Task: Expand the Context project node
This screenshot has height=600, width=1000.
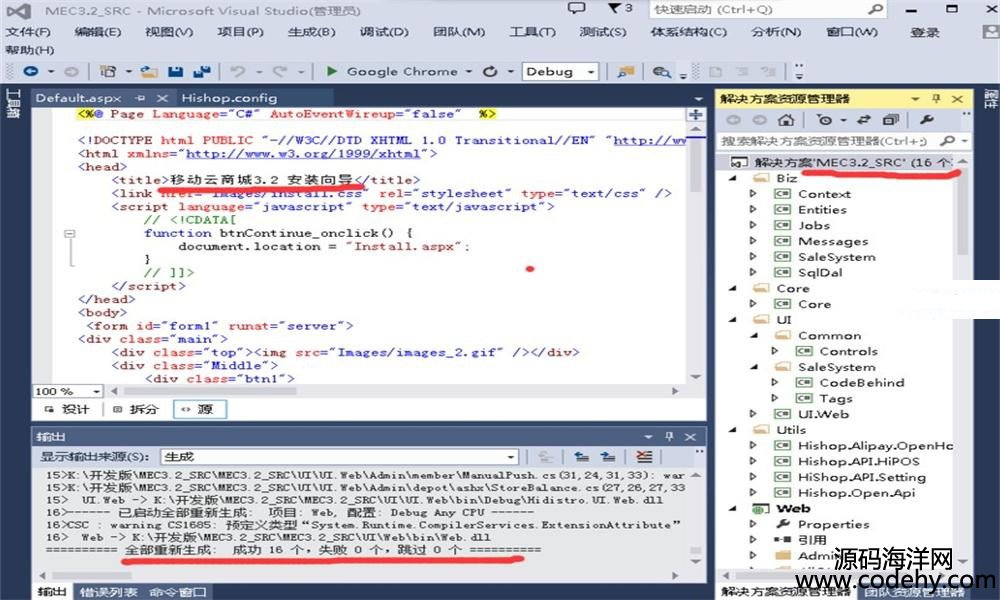Action: click(753, 193)
